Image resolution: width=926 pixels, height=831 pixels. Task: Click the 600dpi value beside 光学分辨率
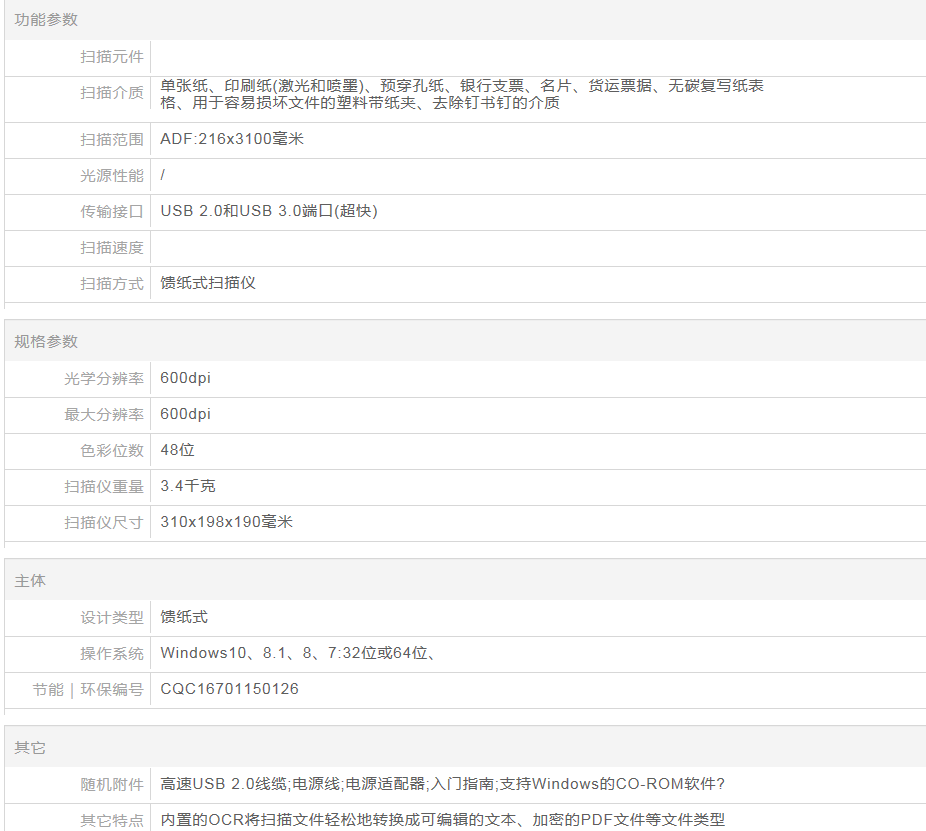click(x=186, y=378)
